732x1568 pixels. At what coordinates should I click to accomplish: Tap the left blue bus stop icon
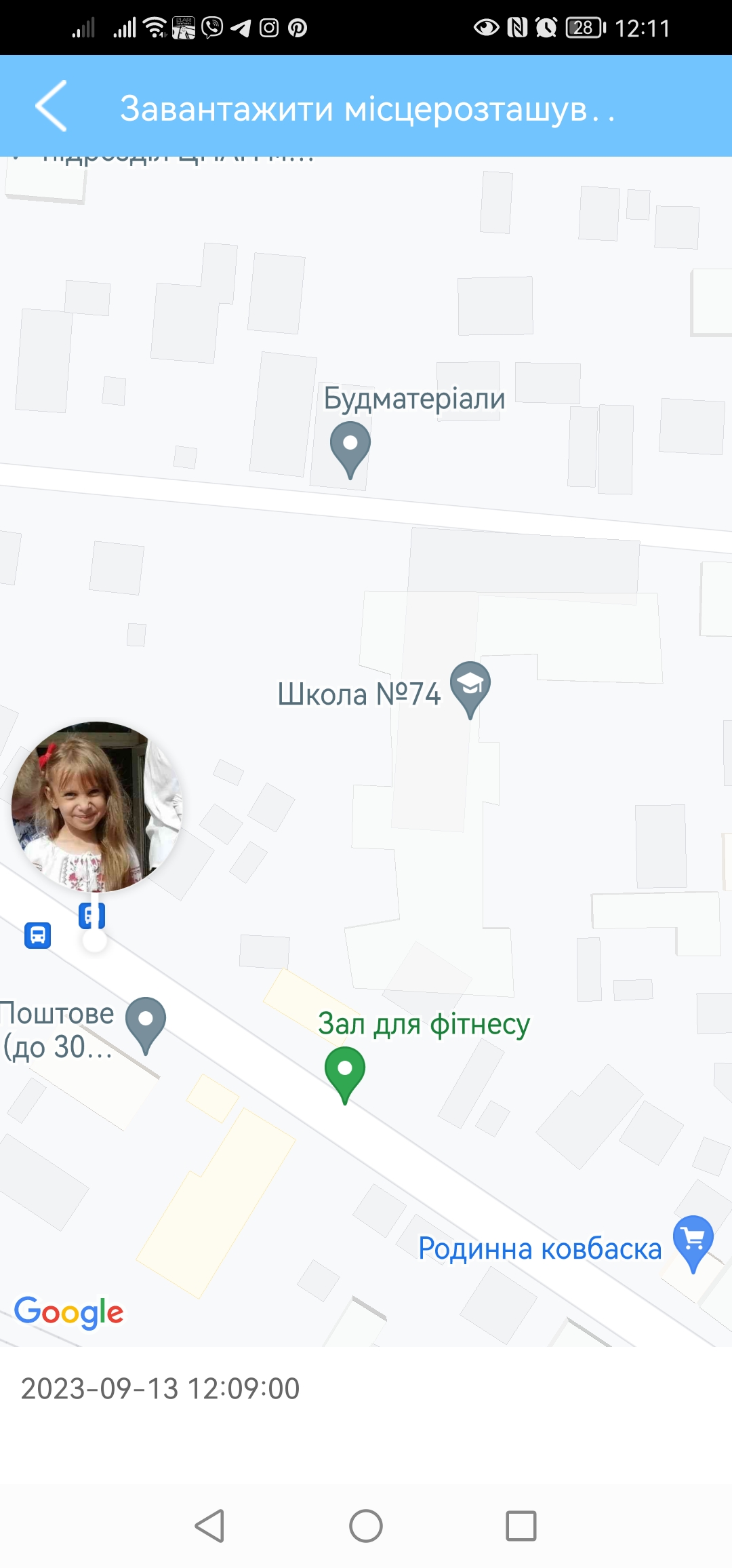click(38, 935)
